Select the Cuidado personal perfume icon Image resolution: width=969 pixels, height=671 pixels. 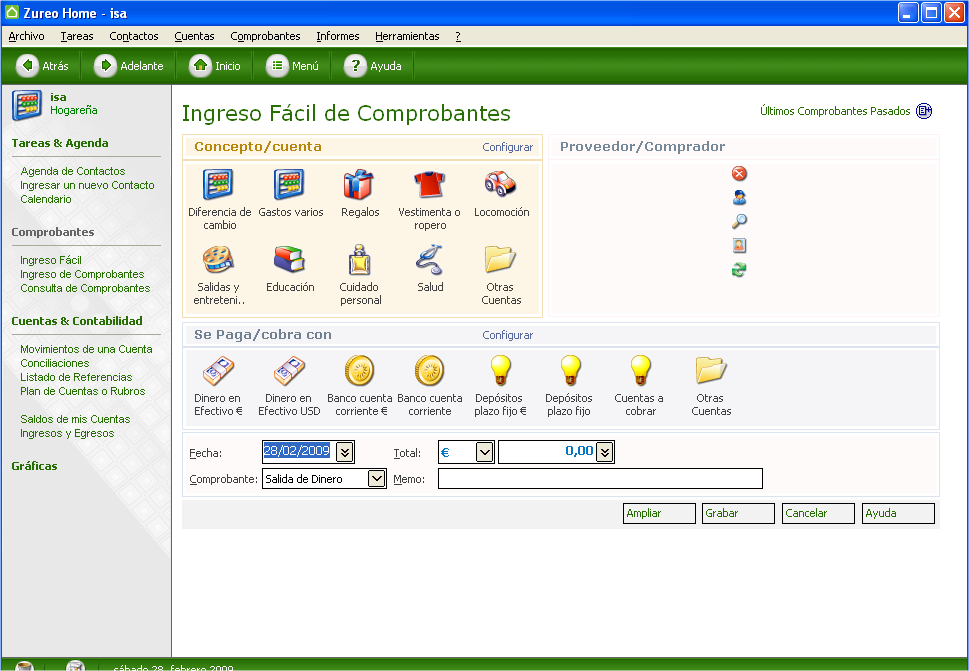pyautogui.click(x=359, y=260)
